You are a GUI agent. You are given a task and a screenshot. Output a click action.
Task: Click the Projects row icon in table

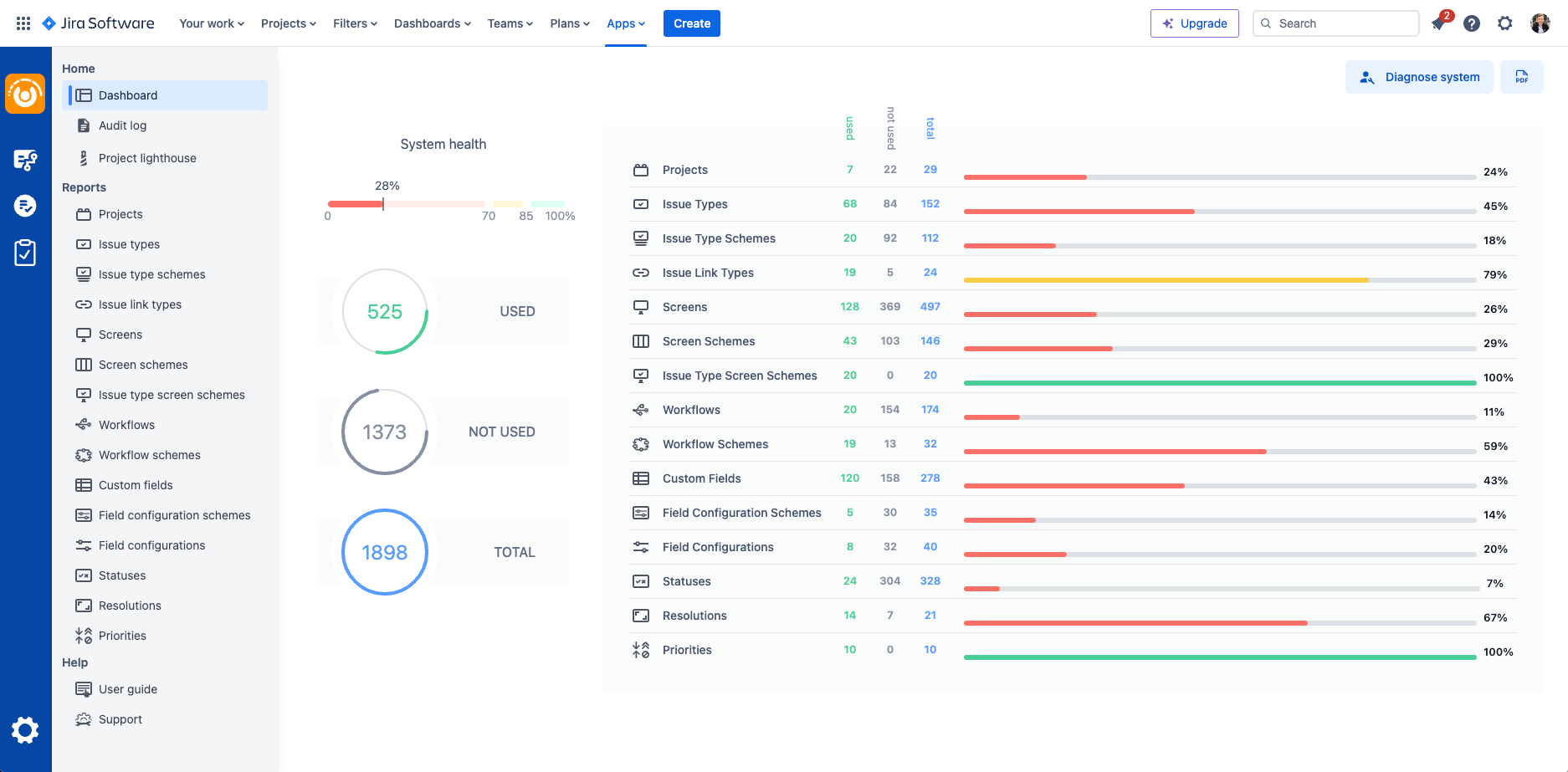pos(641,170)
